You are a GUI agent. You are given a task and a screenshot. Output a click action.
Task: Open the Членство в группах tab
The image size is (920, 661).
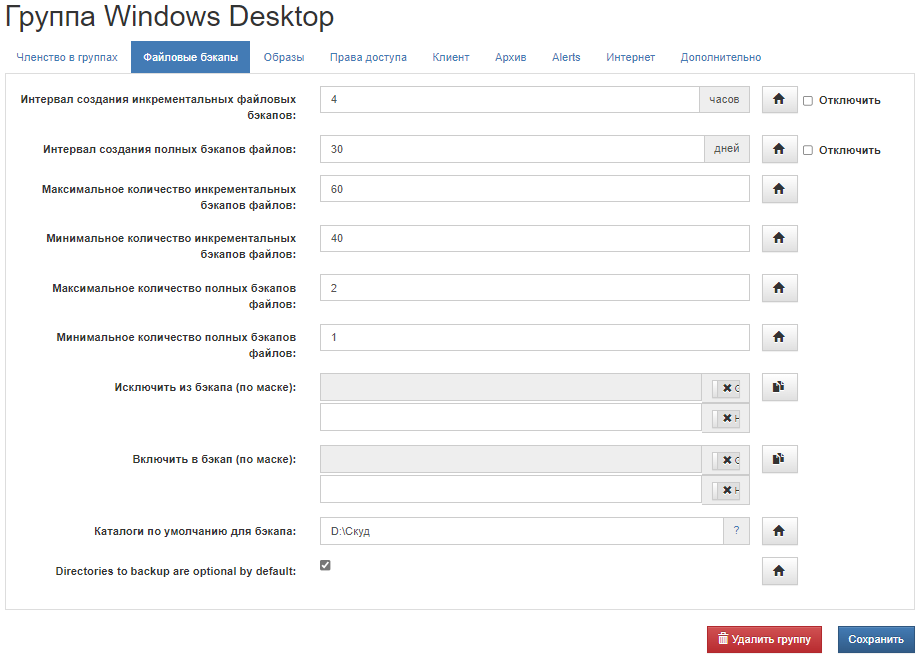[x=67, y=57]
